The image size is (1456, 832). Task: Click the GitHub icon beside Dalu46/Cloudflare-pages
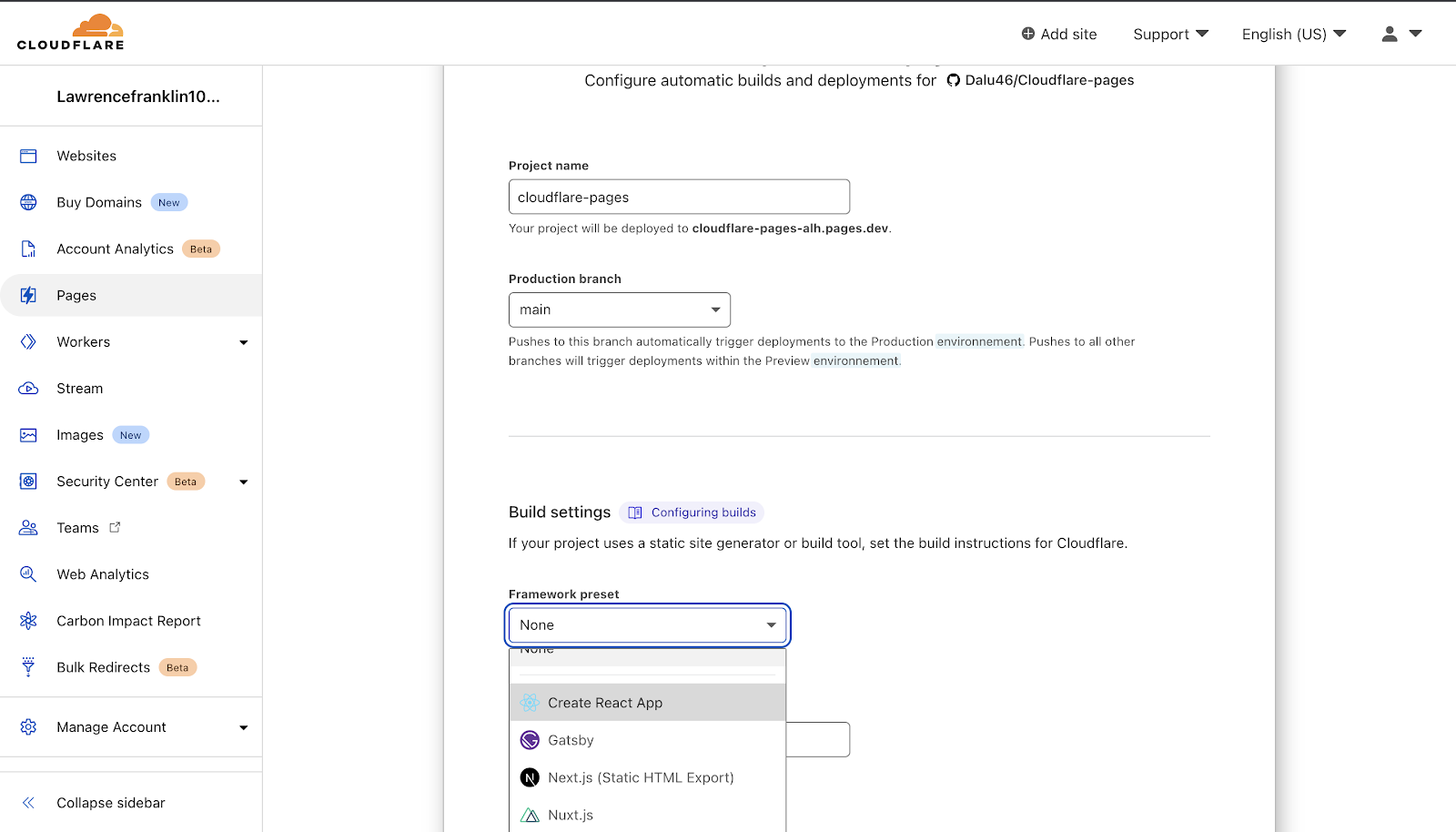click(x=954, y=80)
